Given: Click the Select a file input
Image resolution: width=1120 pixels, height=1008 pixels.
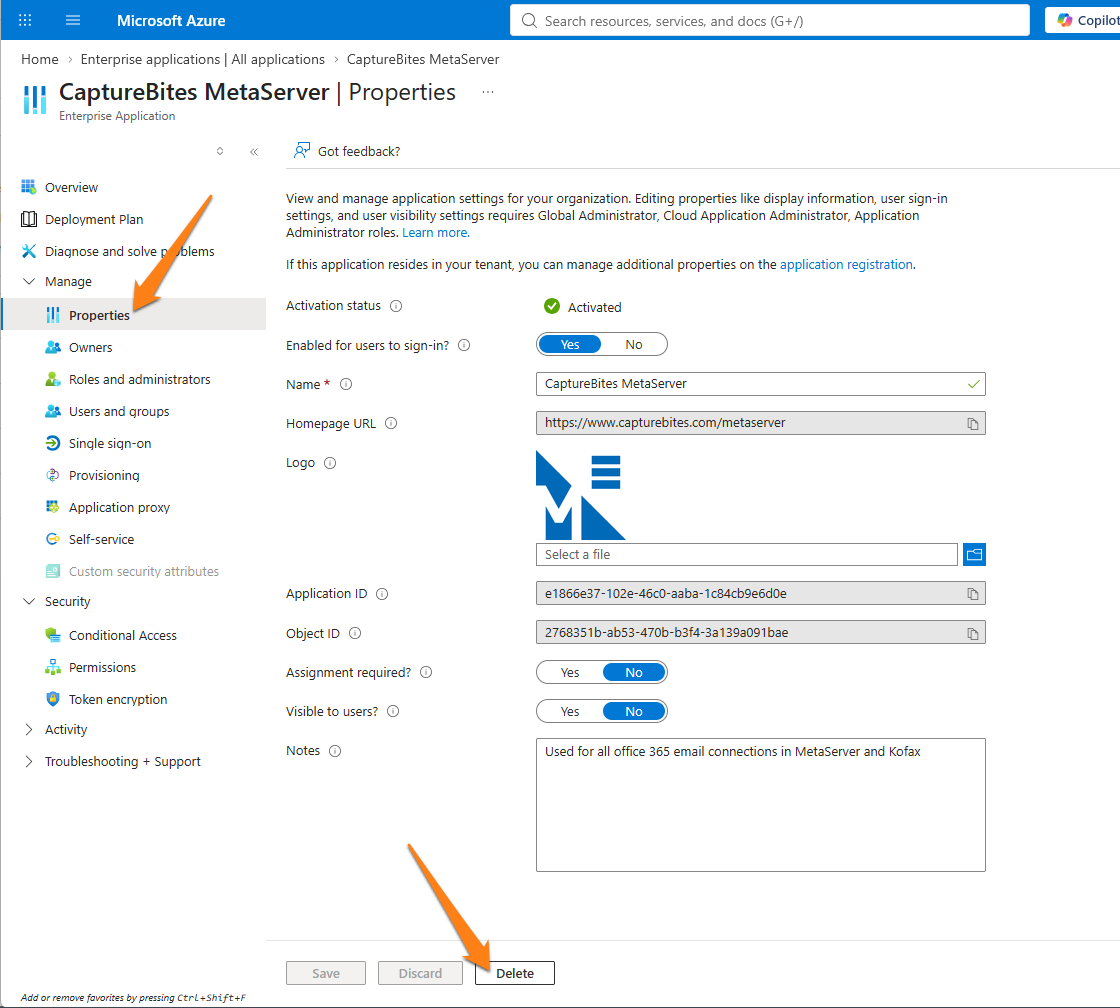Looking at the screenshot, I should [746, 554].
